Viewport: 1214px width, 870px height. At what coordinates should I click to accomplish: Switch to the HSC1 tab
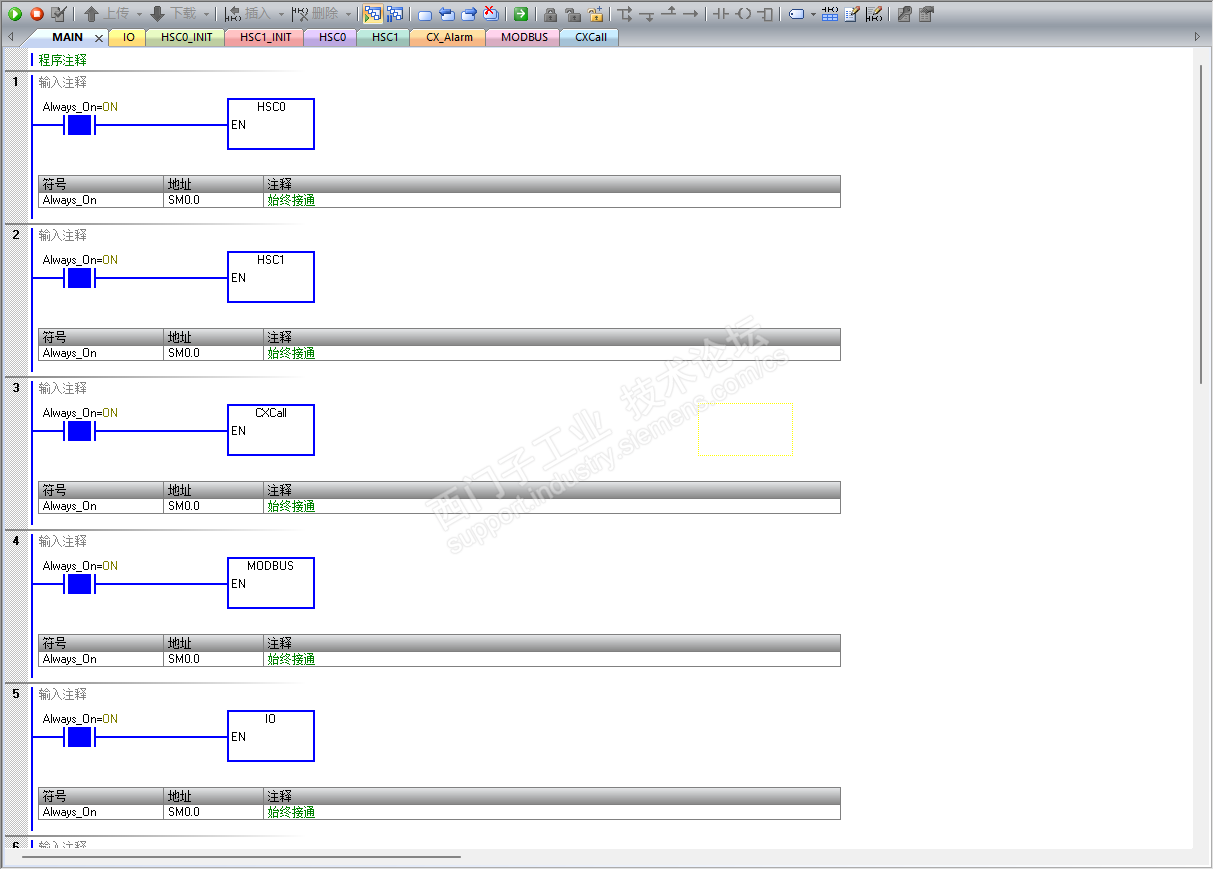click(384, 37)
